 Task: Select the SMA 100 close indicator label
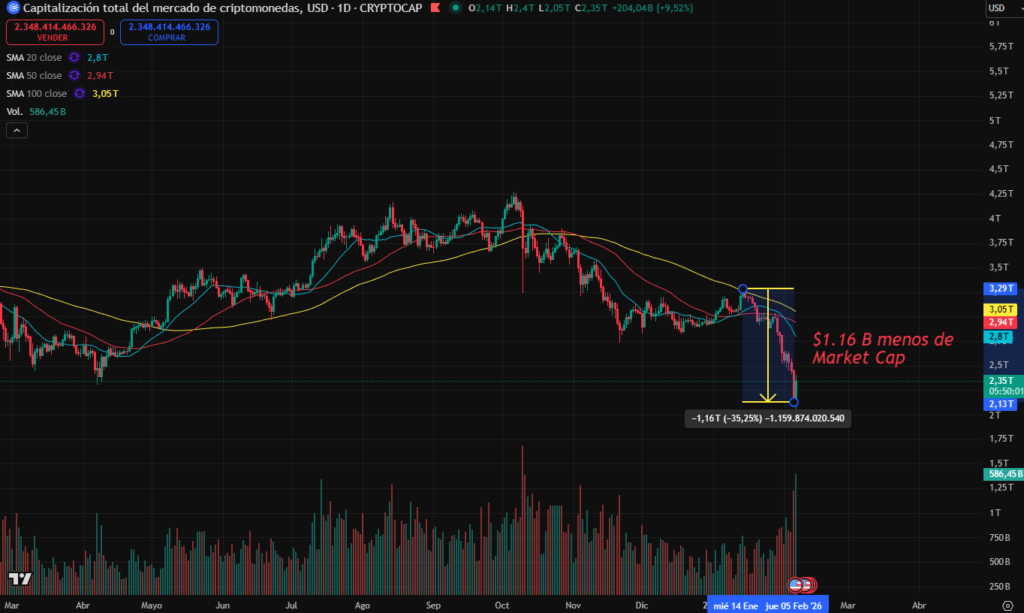click(35, 93)
